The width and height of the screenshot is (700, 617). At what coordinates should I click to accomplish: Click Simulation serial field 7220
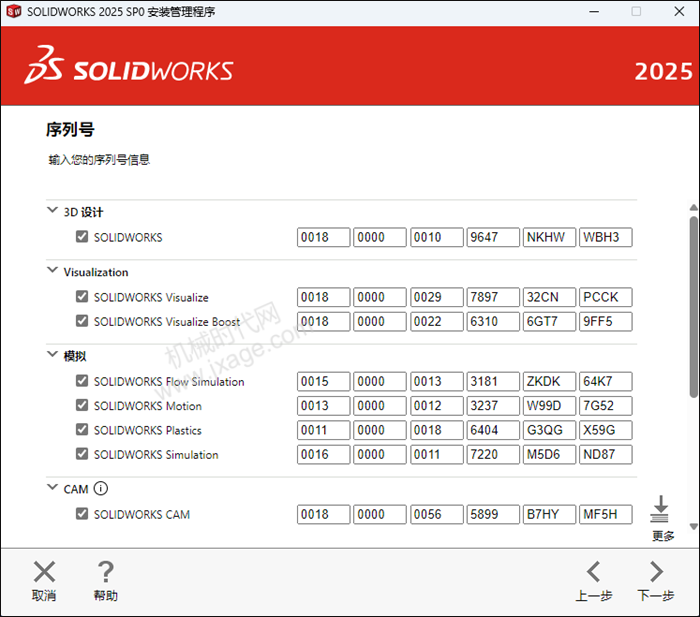(x=493, y=454)
